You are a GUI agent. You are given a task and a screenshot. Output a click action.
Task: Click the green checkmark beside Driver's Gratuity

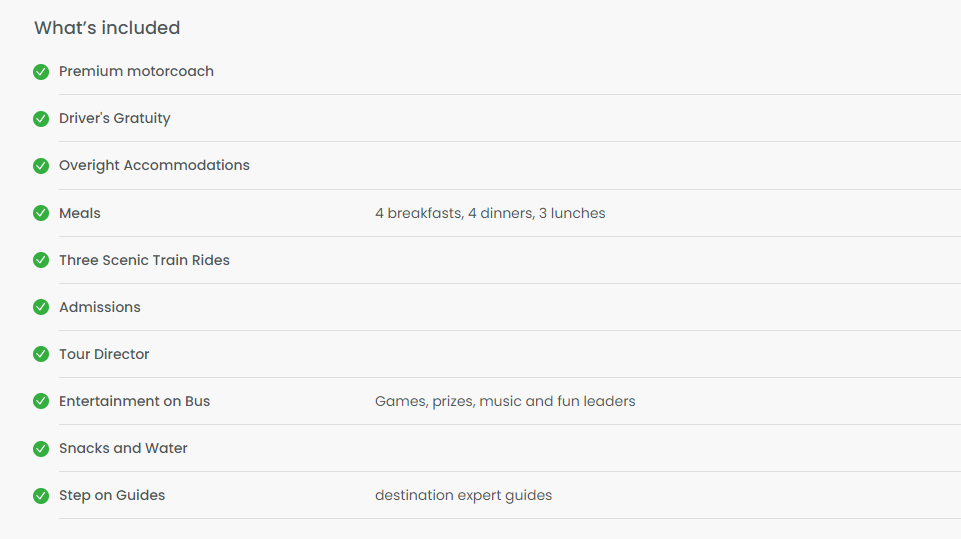tap(41, 119)
